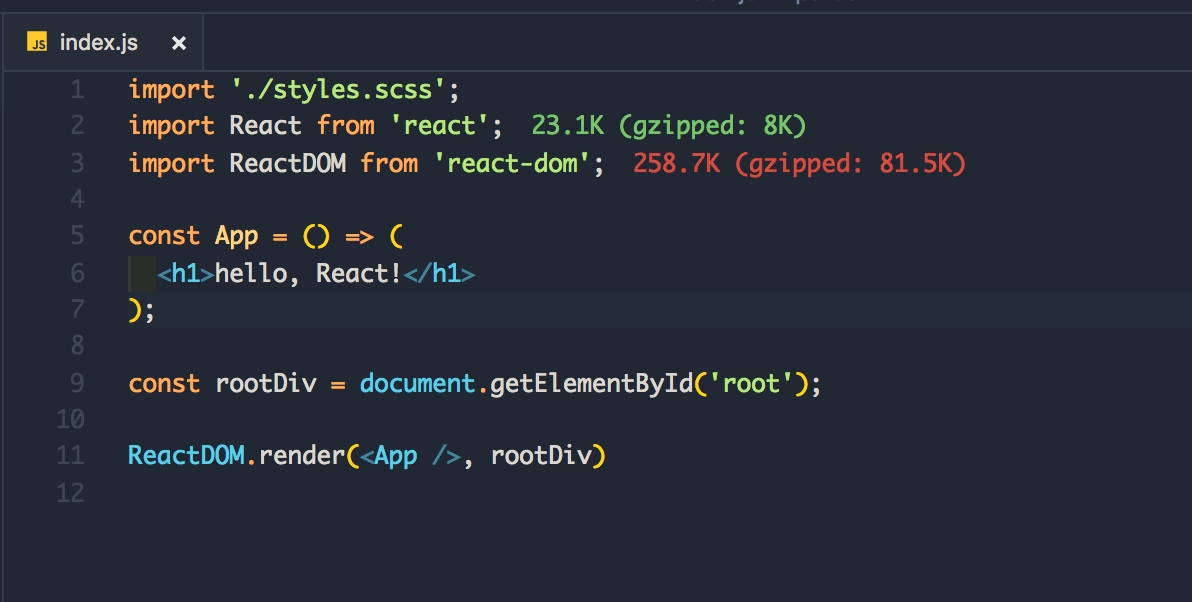Click the closing h1 tag
Viewport: 1192px width, 602px height.
click(439, 274)
